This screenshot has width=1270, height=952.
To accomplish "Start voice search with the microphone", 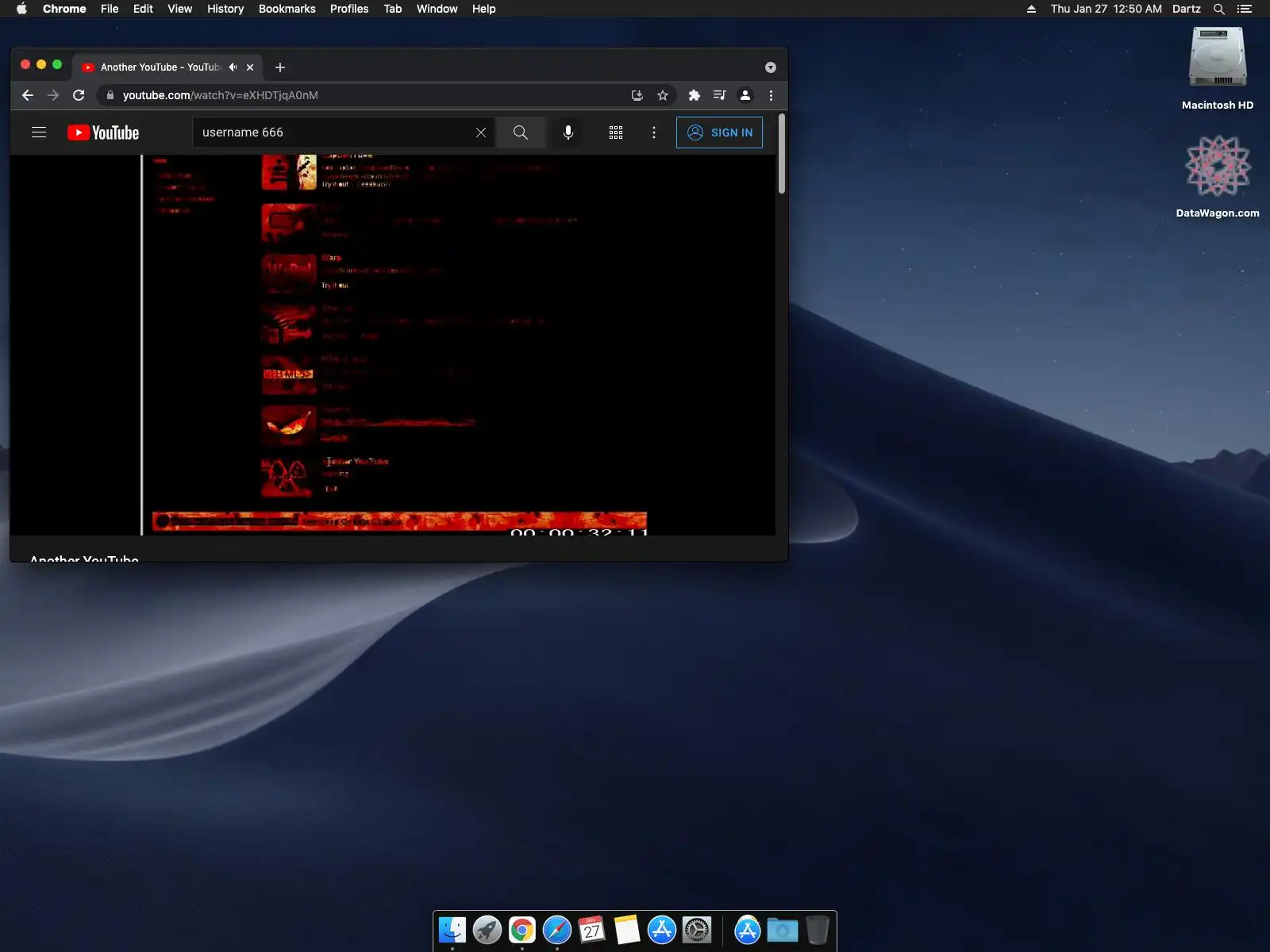I will (x=568, y=132).
